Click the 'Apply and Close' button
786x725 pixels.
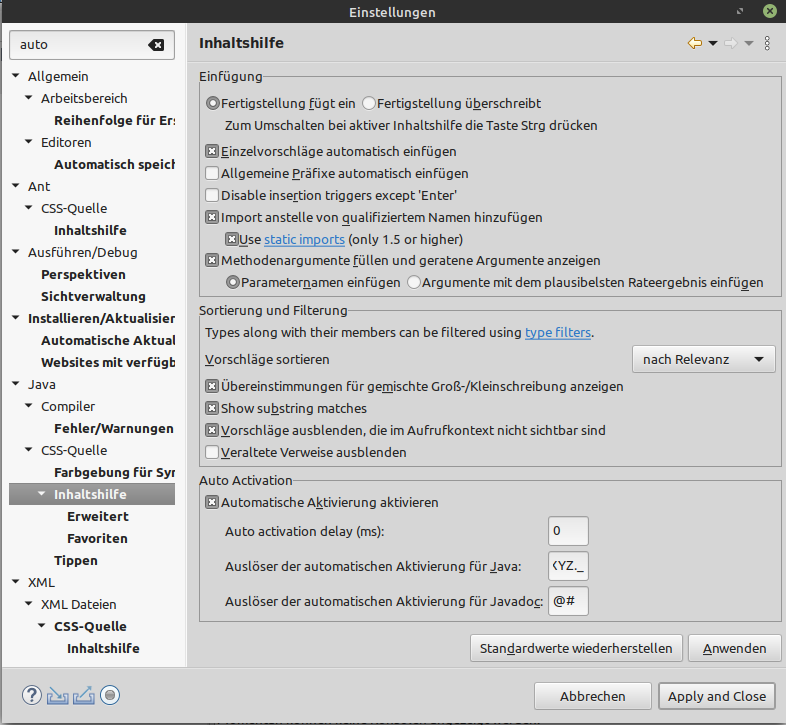[x=716, y=696]
